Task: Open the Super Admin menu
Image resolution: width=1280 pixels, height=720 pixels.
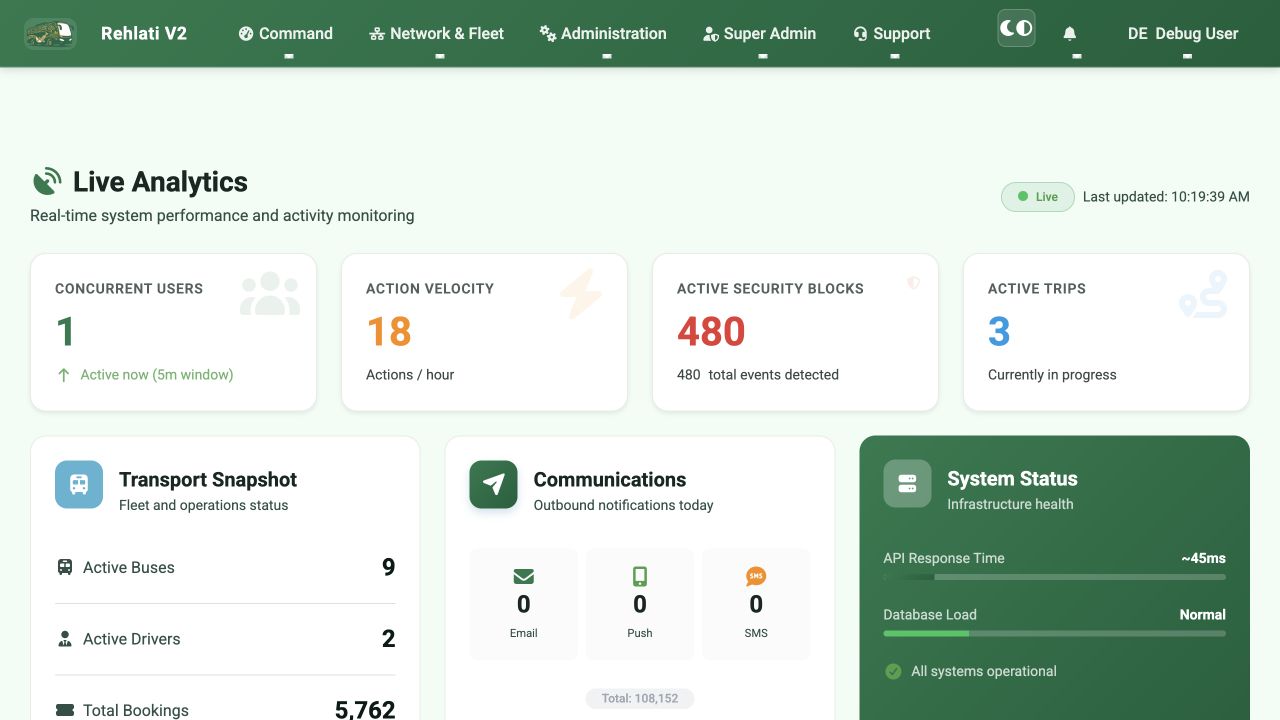Action: click(x=760, y=33)
